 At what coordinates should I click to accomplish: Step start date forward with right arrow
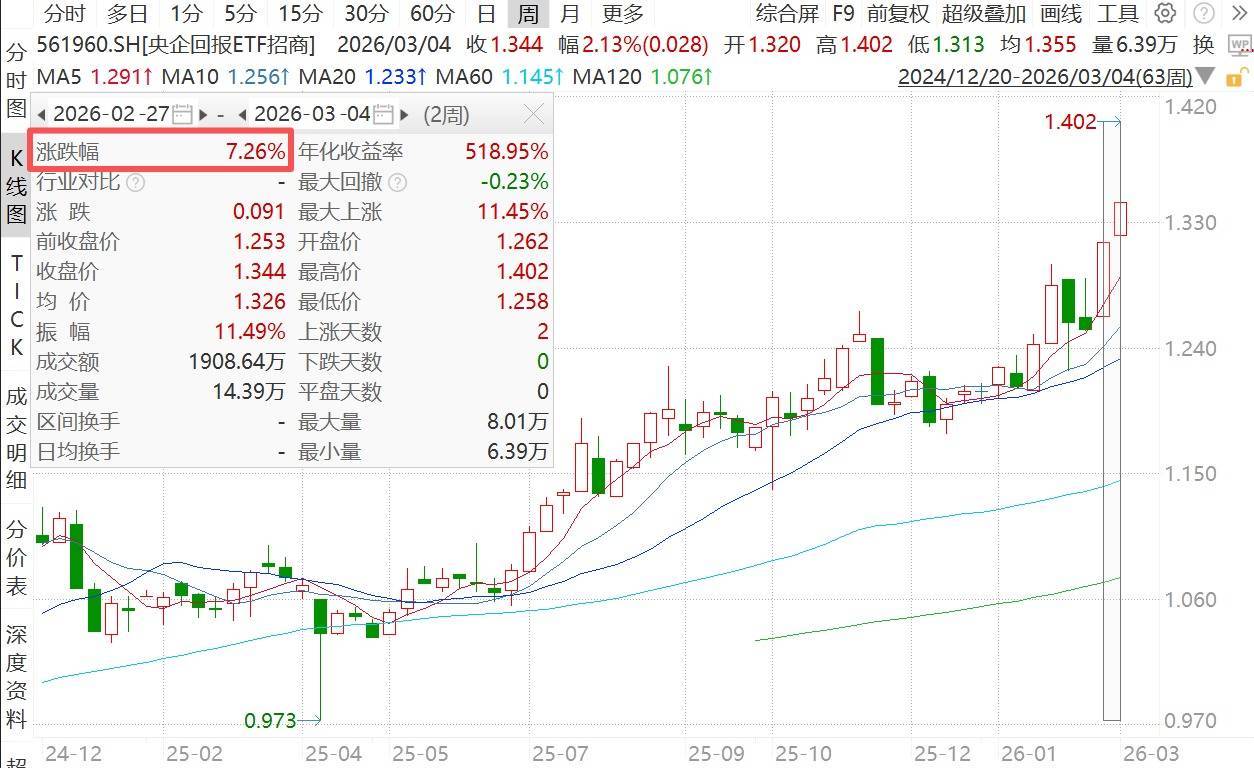[x=204, y=114]
